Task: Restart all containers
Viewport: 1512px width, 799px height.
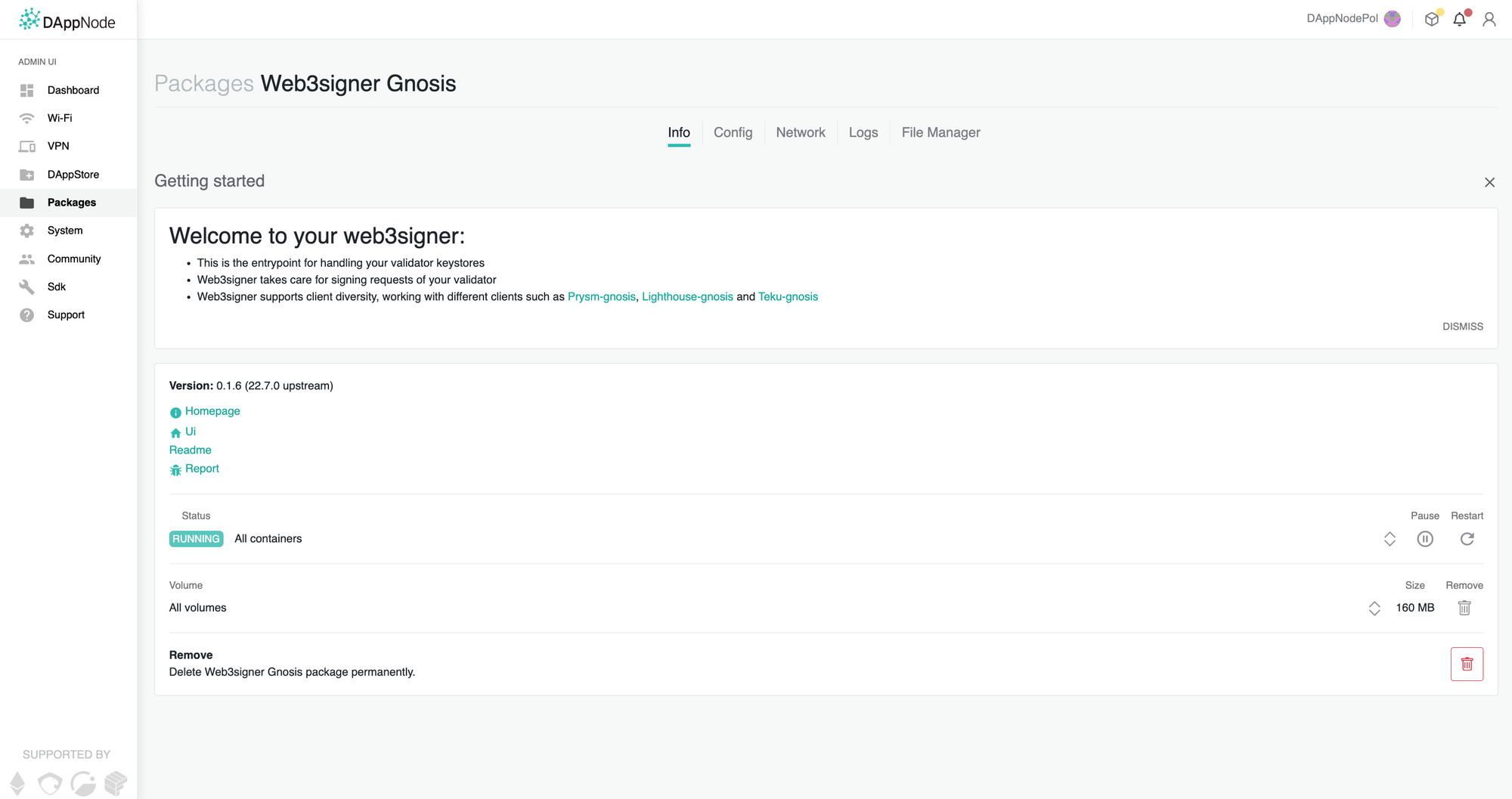Action: tap(1467, 539)
